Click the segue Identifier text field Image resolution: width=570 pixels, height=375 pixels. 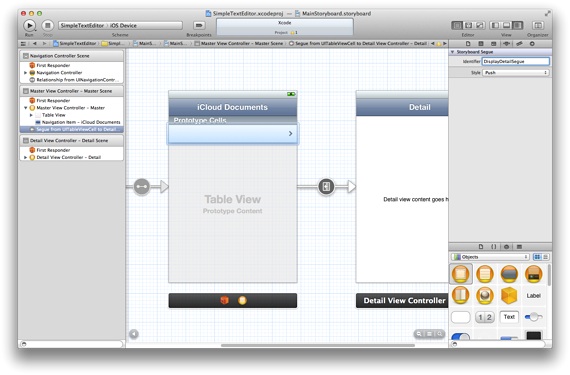[x=515, y=61]
